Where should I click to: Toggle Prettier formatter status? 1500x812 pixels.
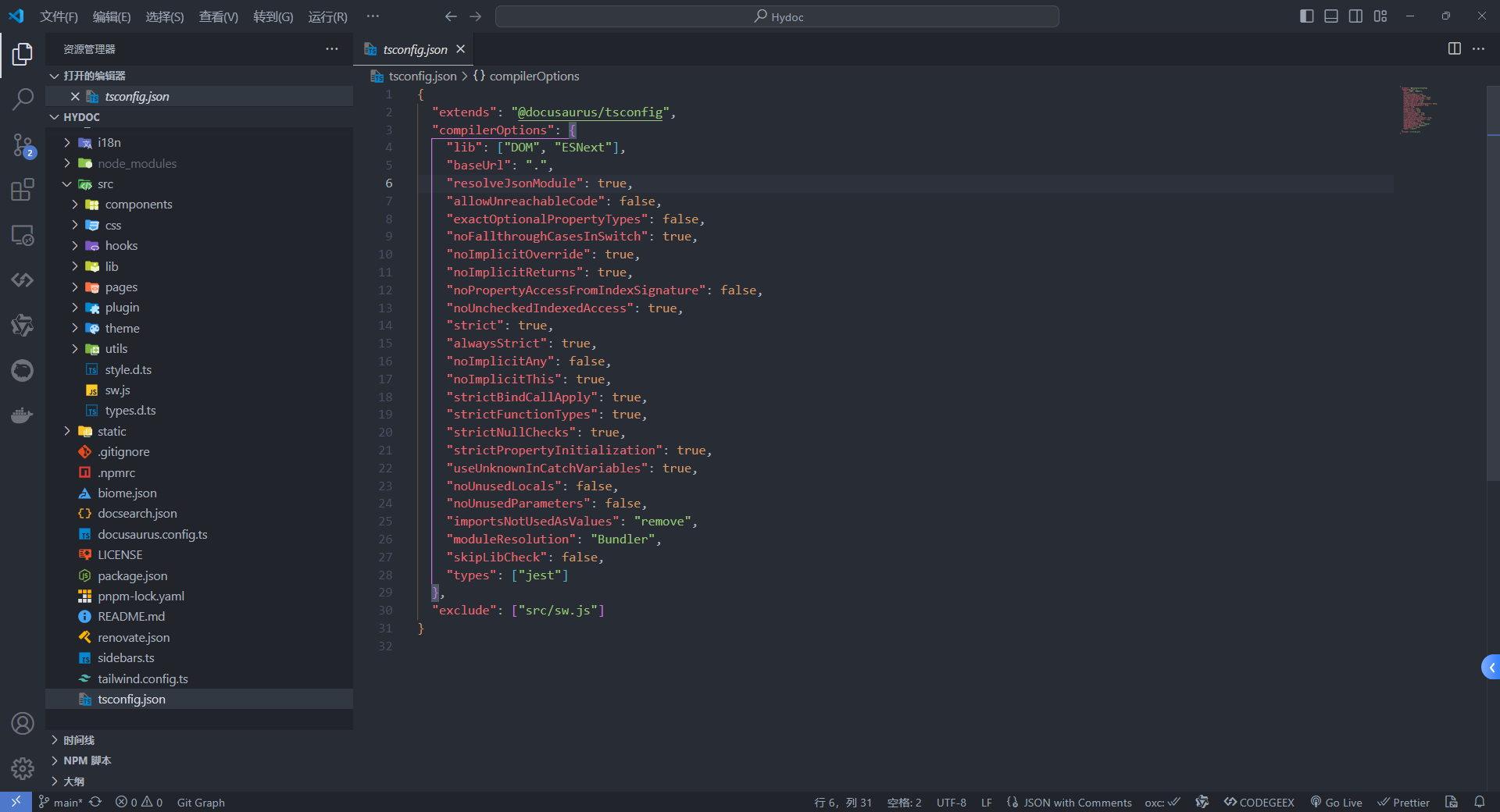(1404, 802)
